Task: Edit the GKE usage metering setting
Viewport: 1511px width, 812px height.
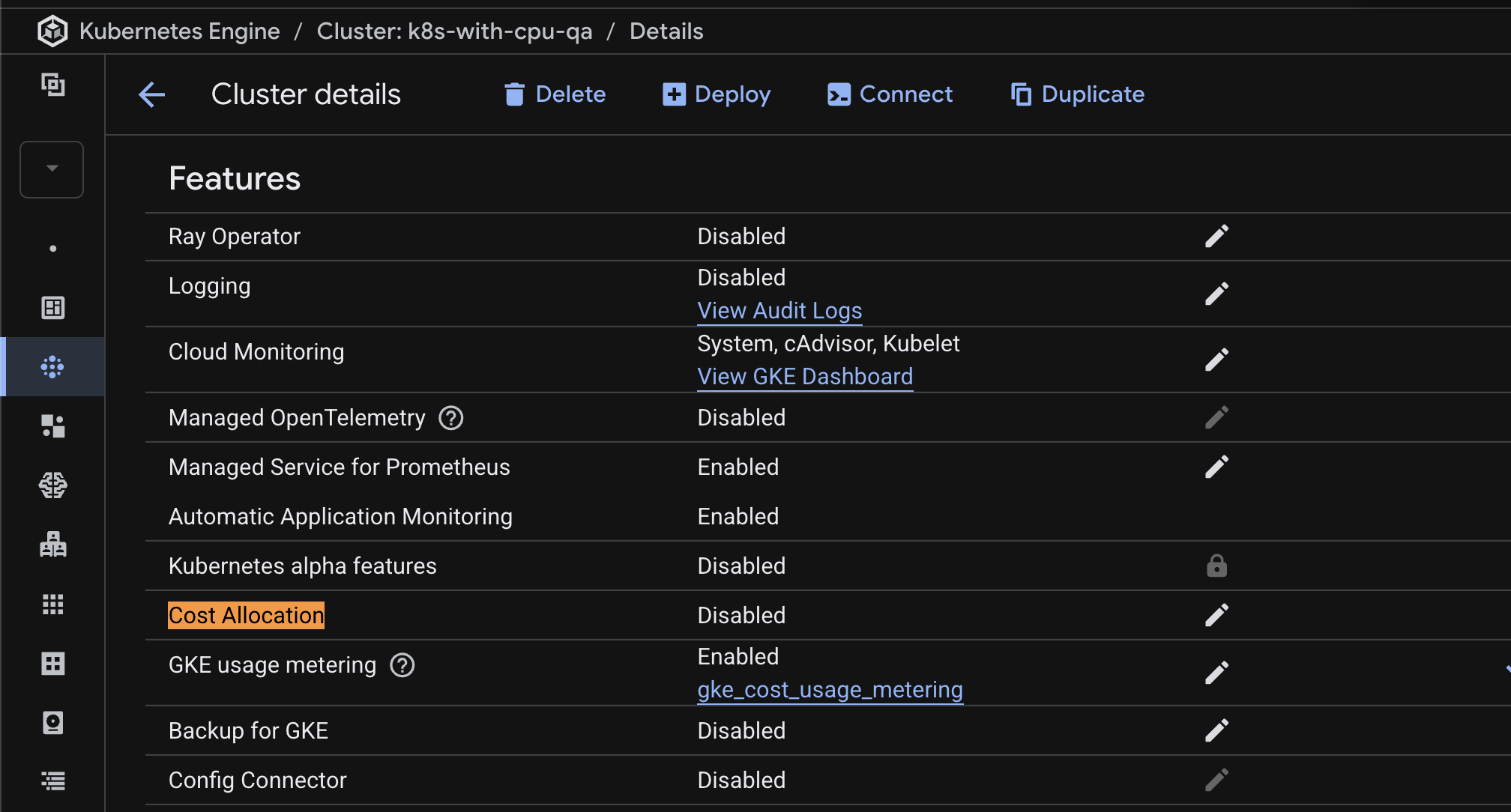Action: [x=1216, y=673]
